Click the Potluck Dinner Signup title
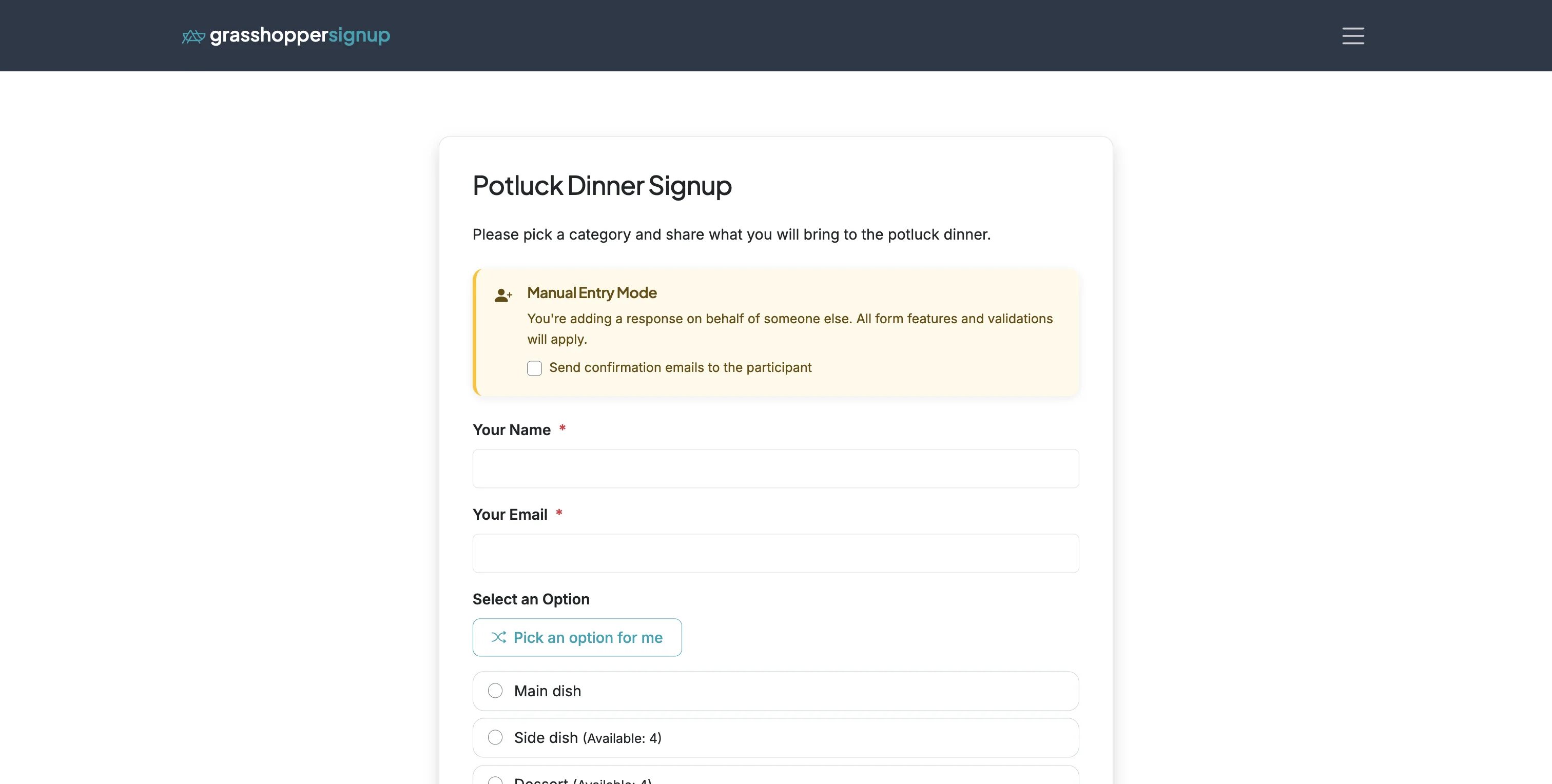The width and height of the screenshot is (1552, 784). click(x=602, y=186)
